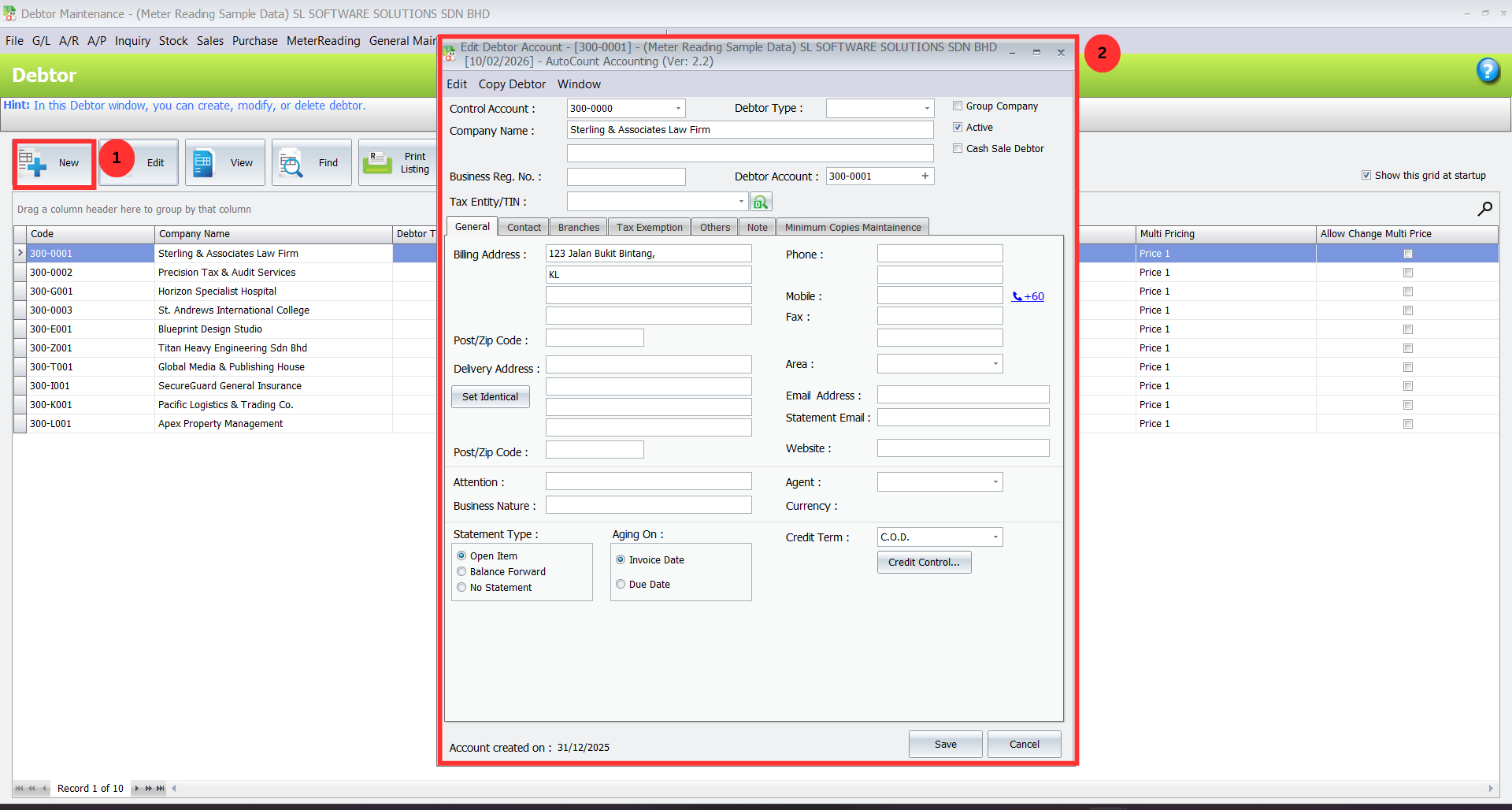Switch to the Contact tab
Viewport: 1512px width, 810px height.
(x=524, y=228)
